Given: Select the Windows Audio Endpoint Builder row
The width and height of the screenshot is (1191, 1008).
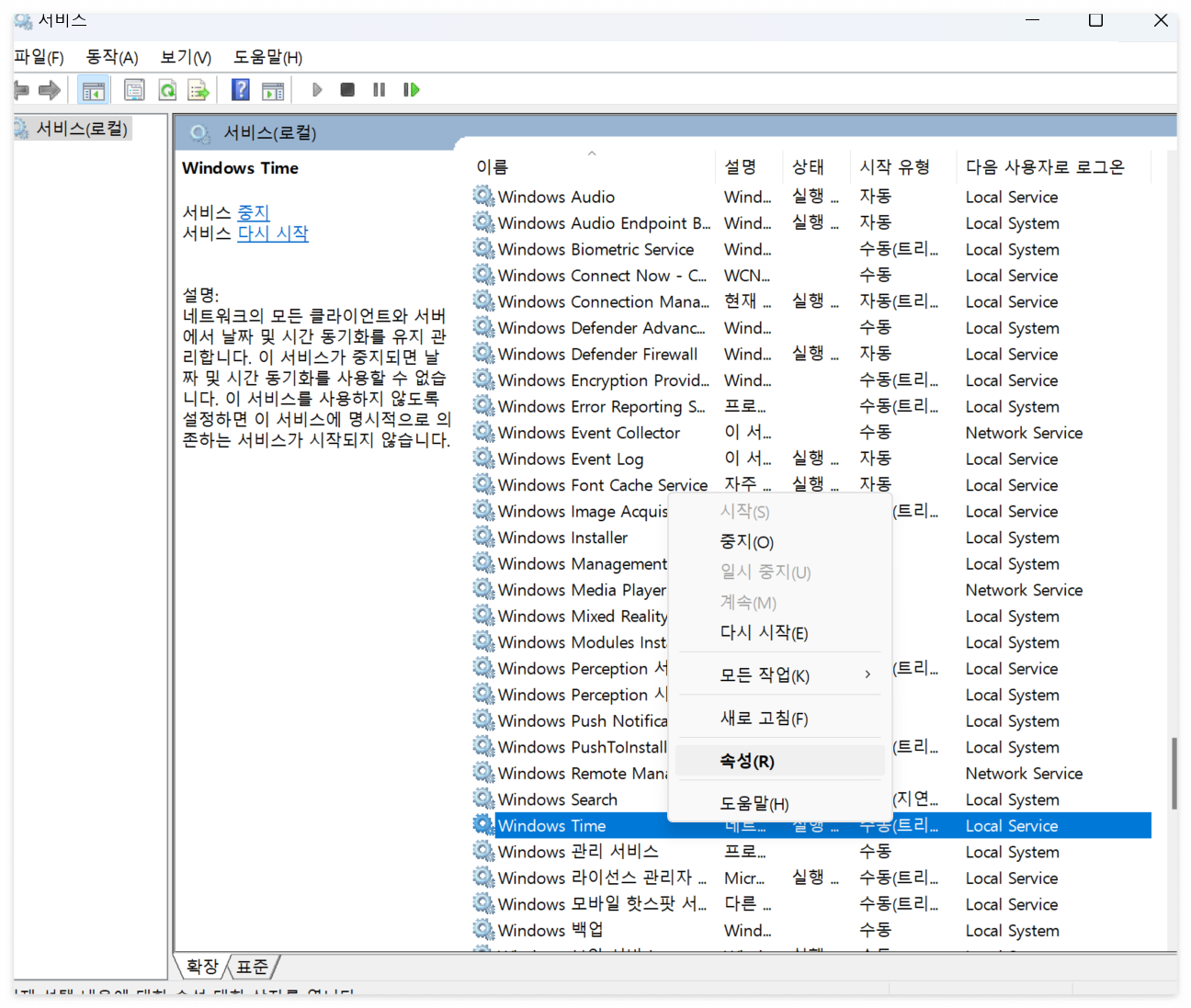Looking at the screenshot, I should [x=811, y=222].
